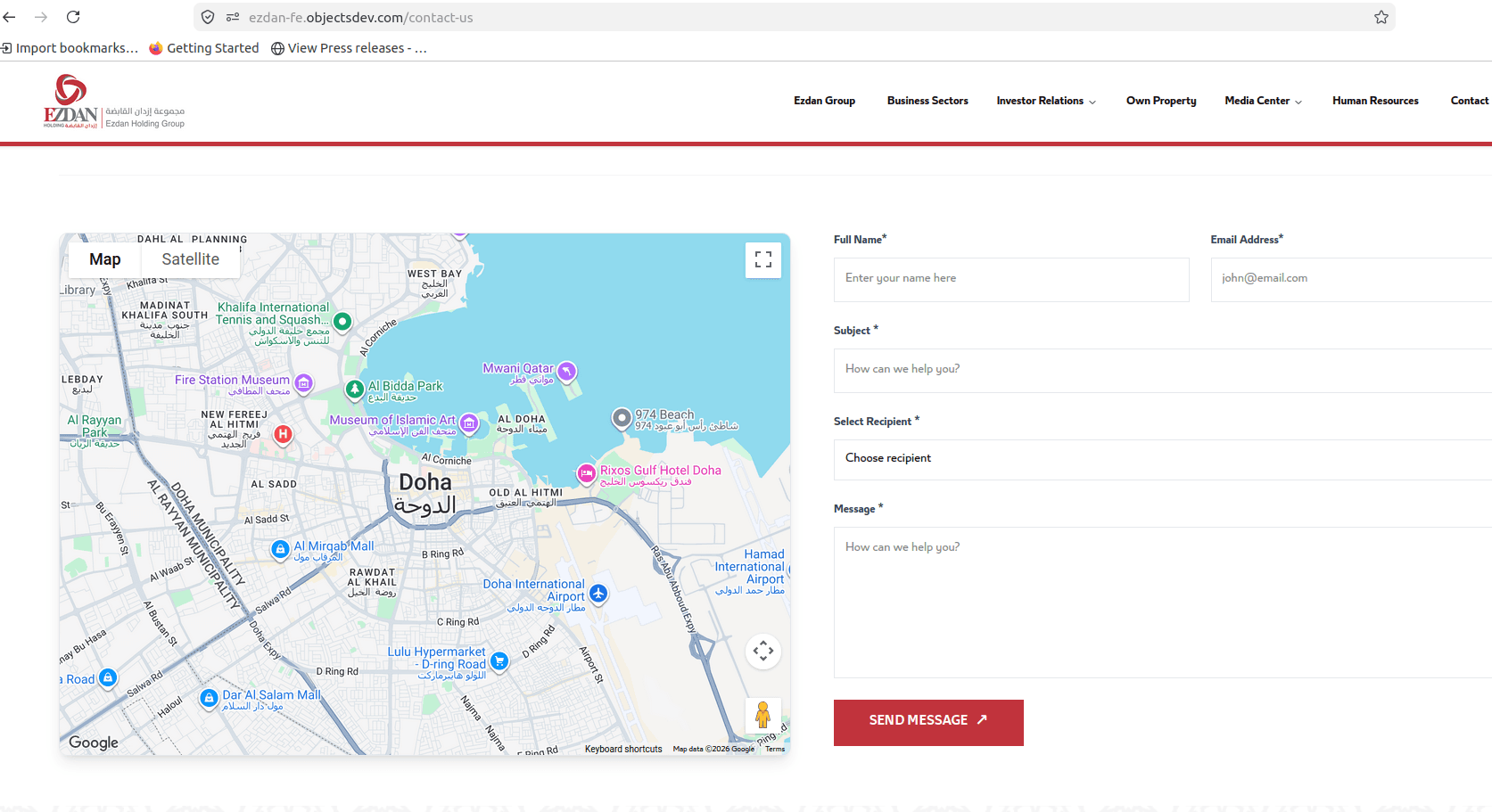The width and height of the screenshot is (1492, 812).
Task: Select the Doha International Airport marker
Action: tap(598, 593)
